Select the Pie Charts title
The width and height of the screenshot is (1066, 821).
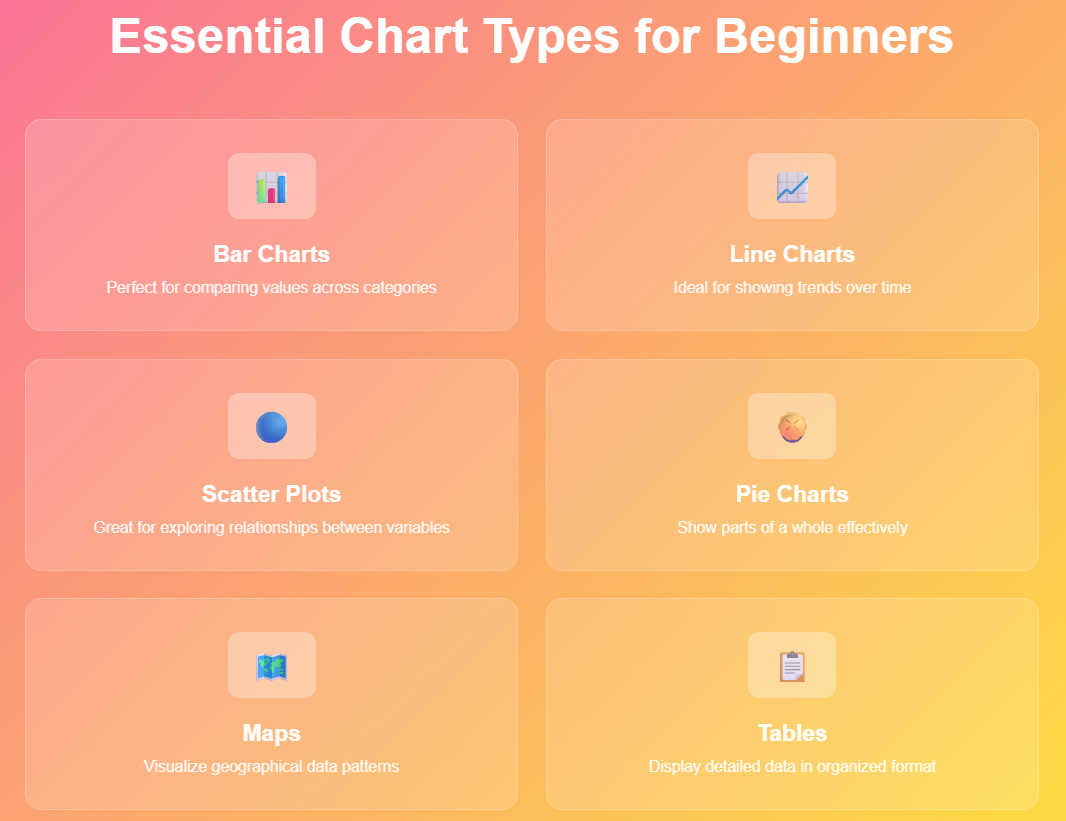[x=792, y=494]
